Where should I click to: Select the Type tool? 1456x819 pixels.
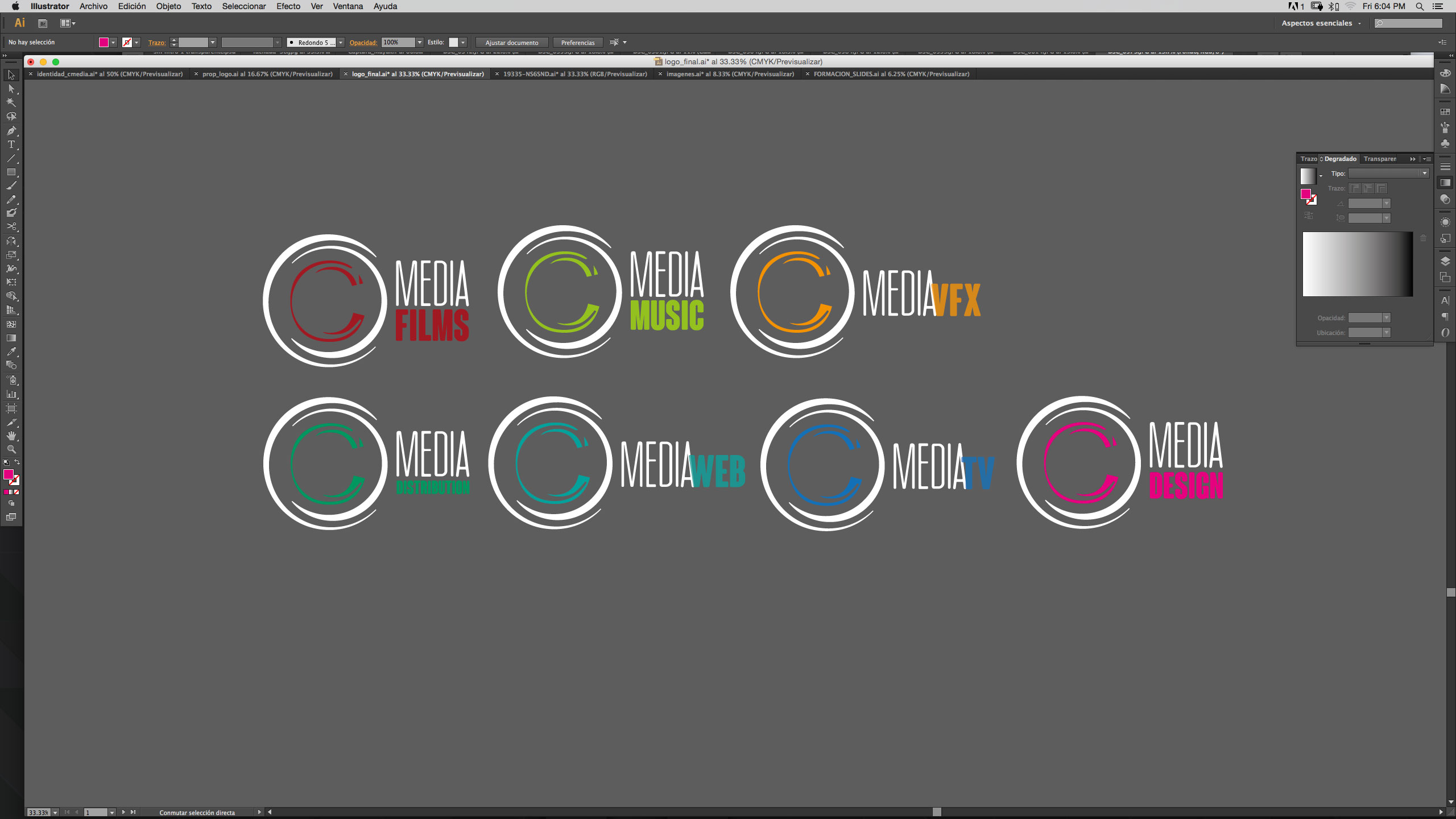[11, 144]
